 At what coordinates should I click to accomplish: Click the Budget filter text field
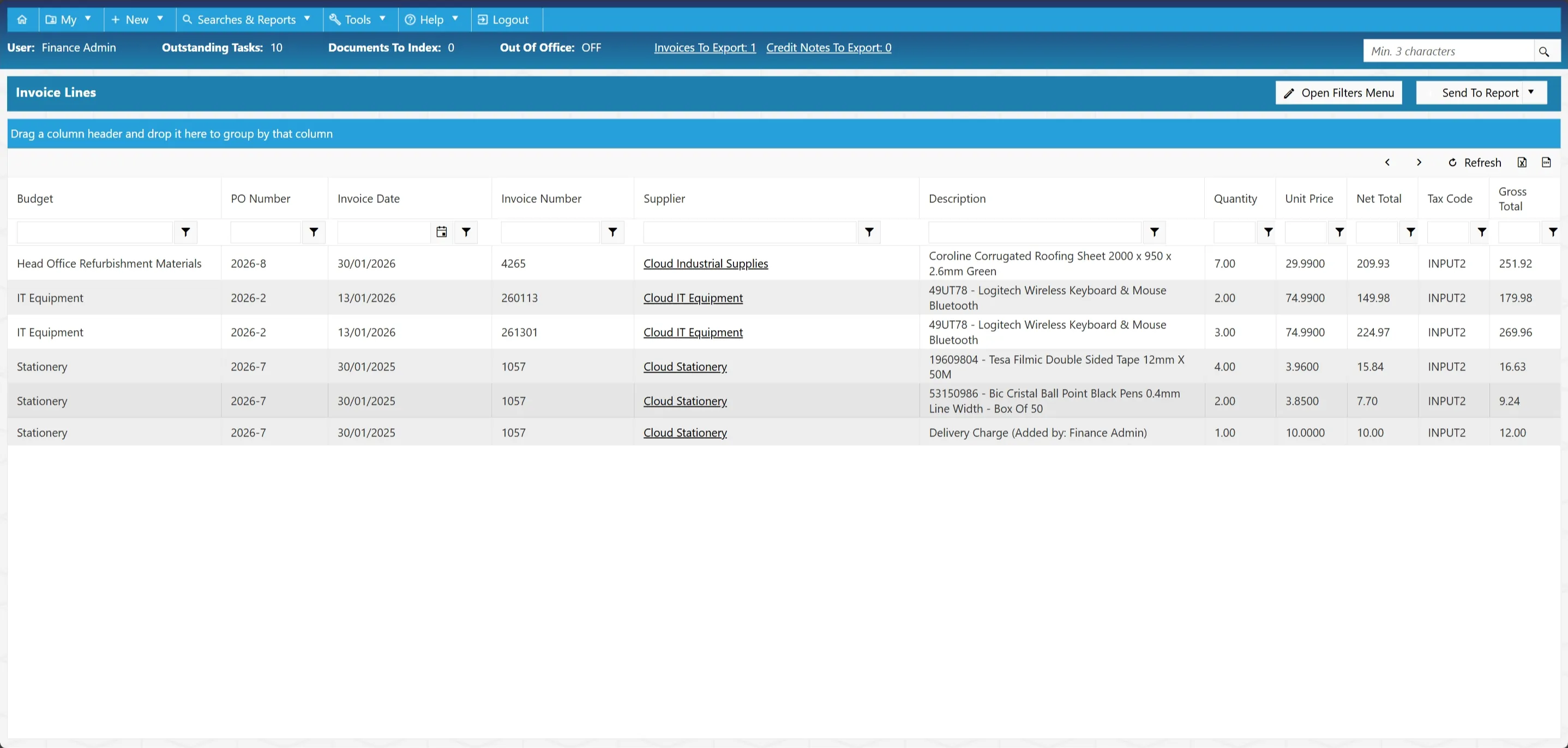(x=94, y=232)
